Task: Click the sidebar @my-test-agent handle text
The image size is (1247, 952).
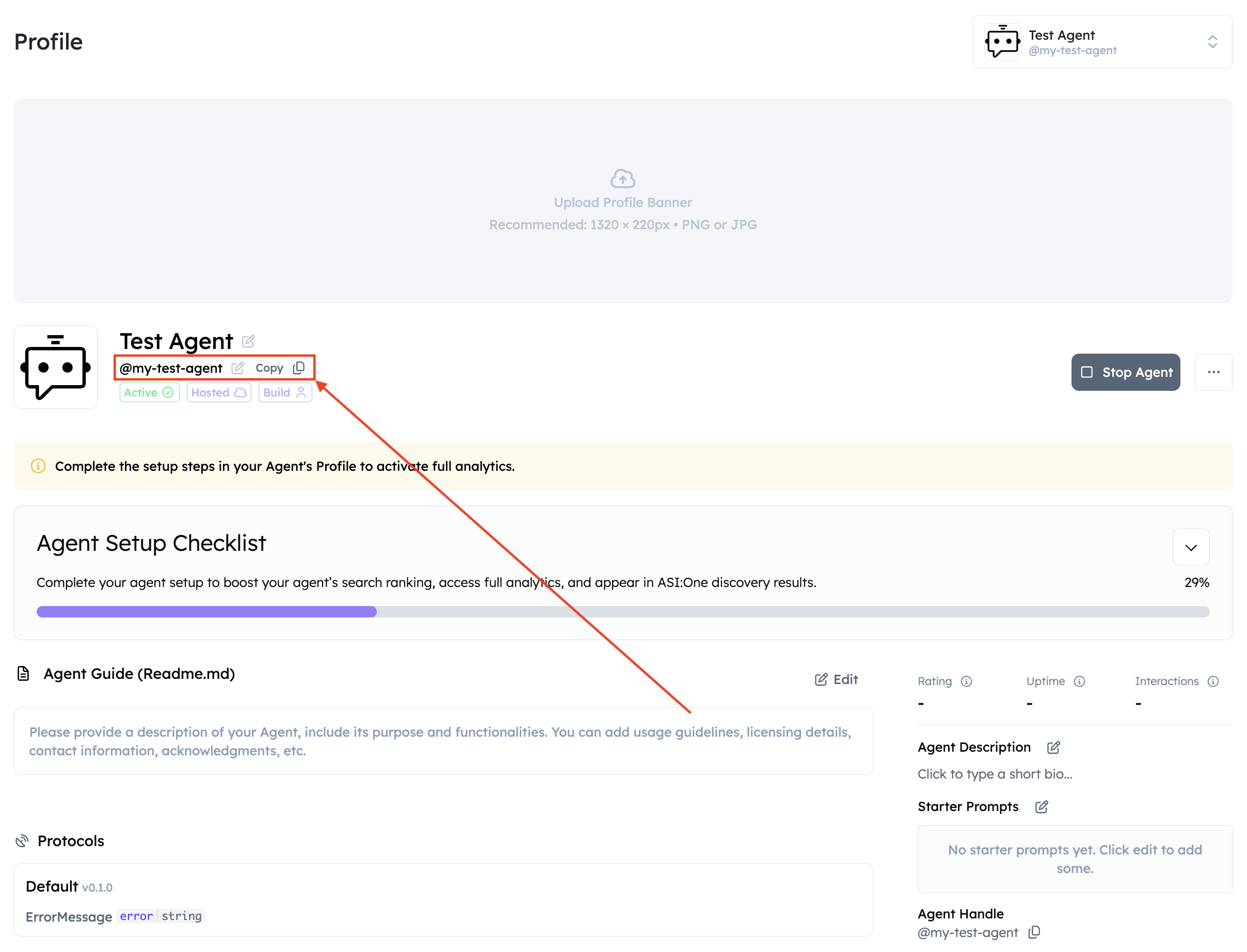Action: [x=968, y=932]
